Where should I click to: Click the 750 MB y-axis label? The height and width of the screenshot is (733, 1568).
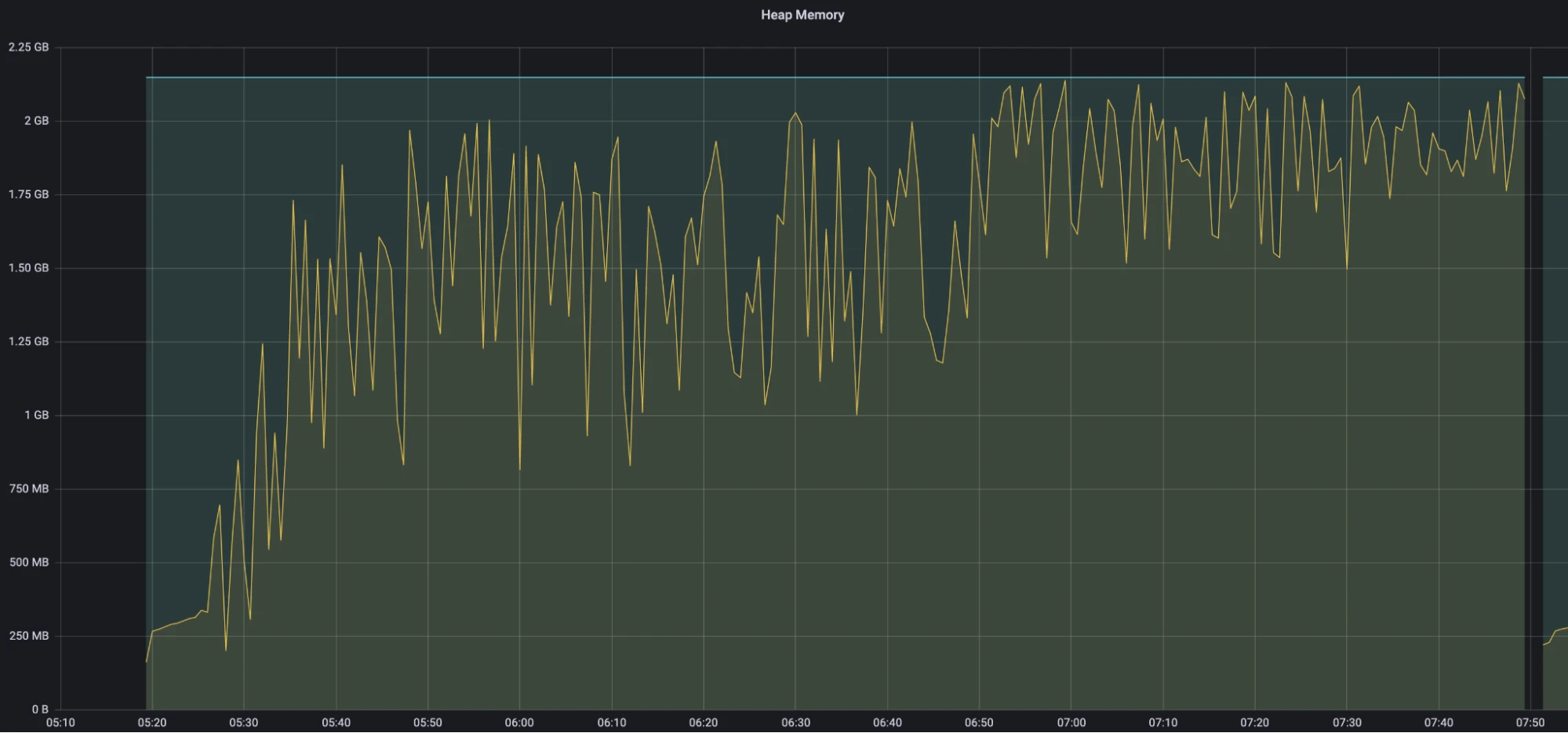pyautogui.click(x=29, y=488)
